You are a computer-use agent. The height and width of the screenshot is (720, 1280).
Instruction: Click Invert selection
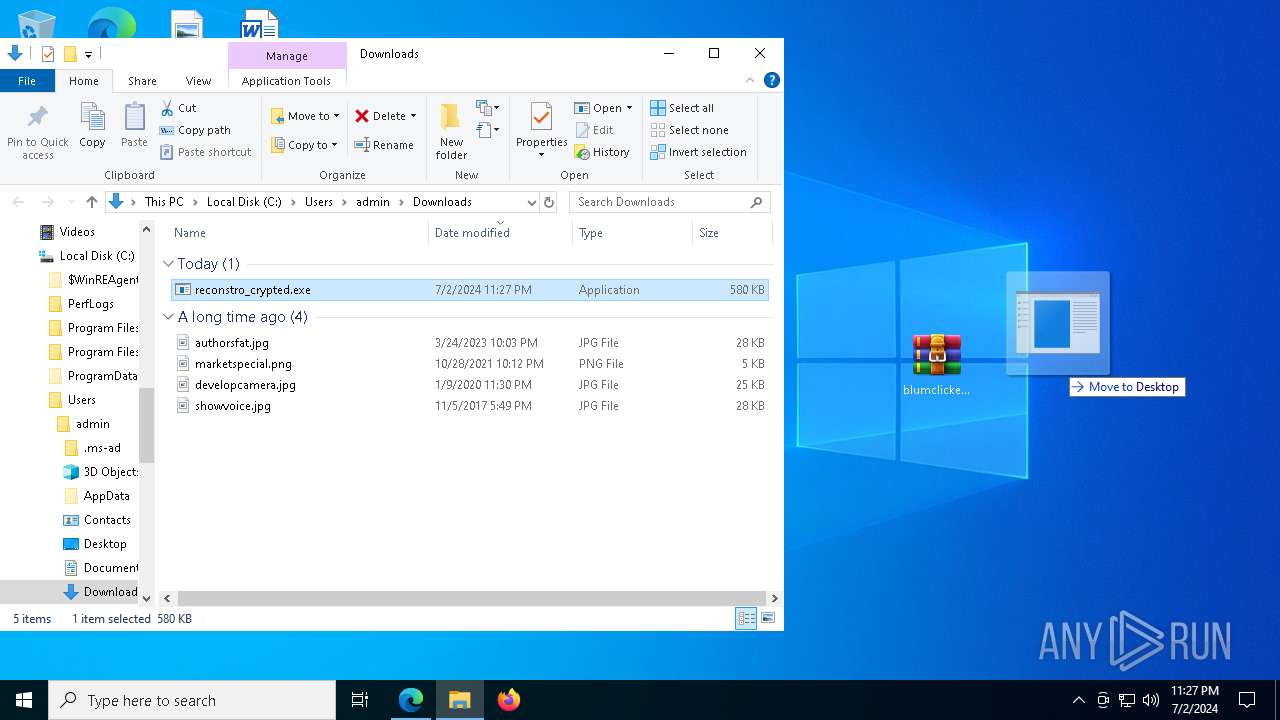click(698, 152)
